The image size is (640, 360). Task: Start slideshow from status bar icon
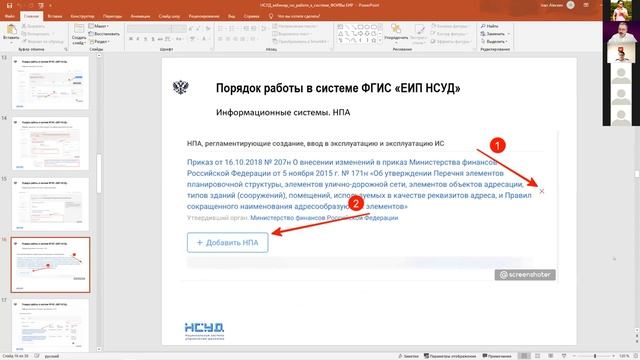(564, 356)
